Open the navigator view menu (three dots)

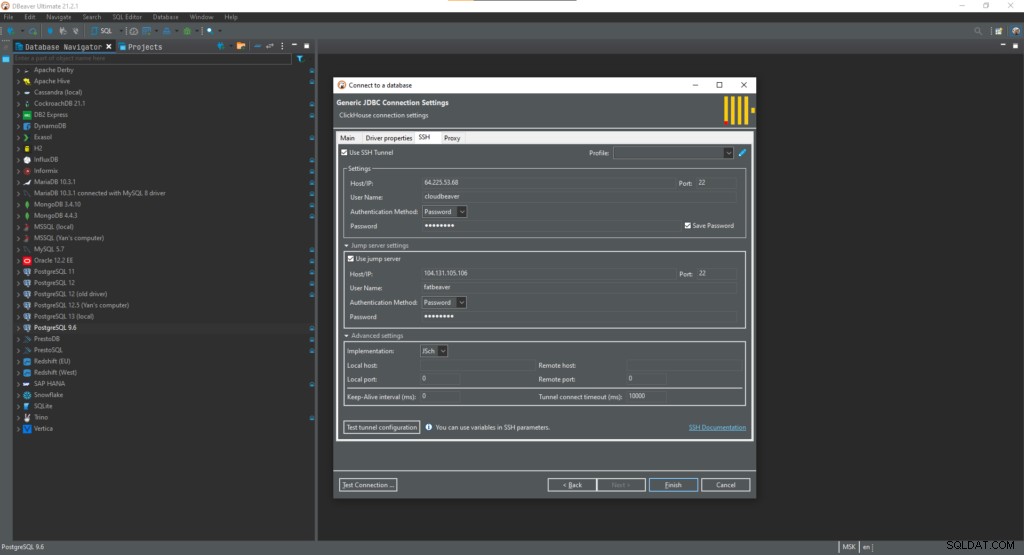click(x=282, y=46)
